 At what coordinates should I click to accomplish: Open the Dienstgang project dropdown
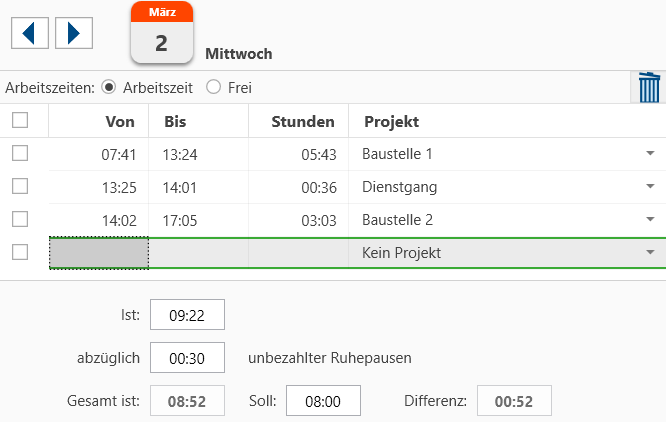(650, 187)
